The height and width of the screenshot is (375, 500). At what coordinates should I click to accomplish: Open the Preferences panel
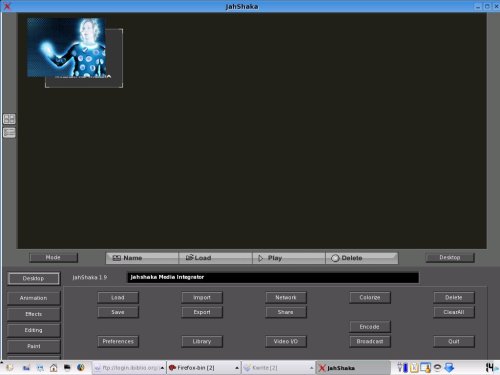(118, 341)
